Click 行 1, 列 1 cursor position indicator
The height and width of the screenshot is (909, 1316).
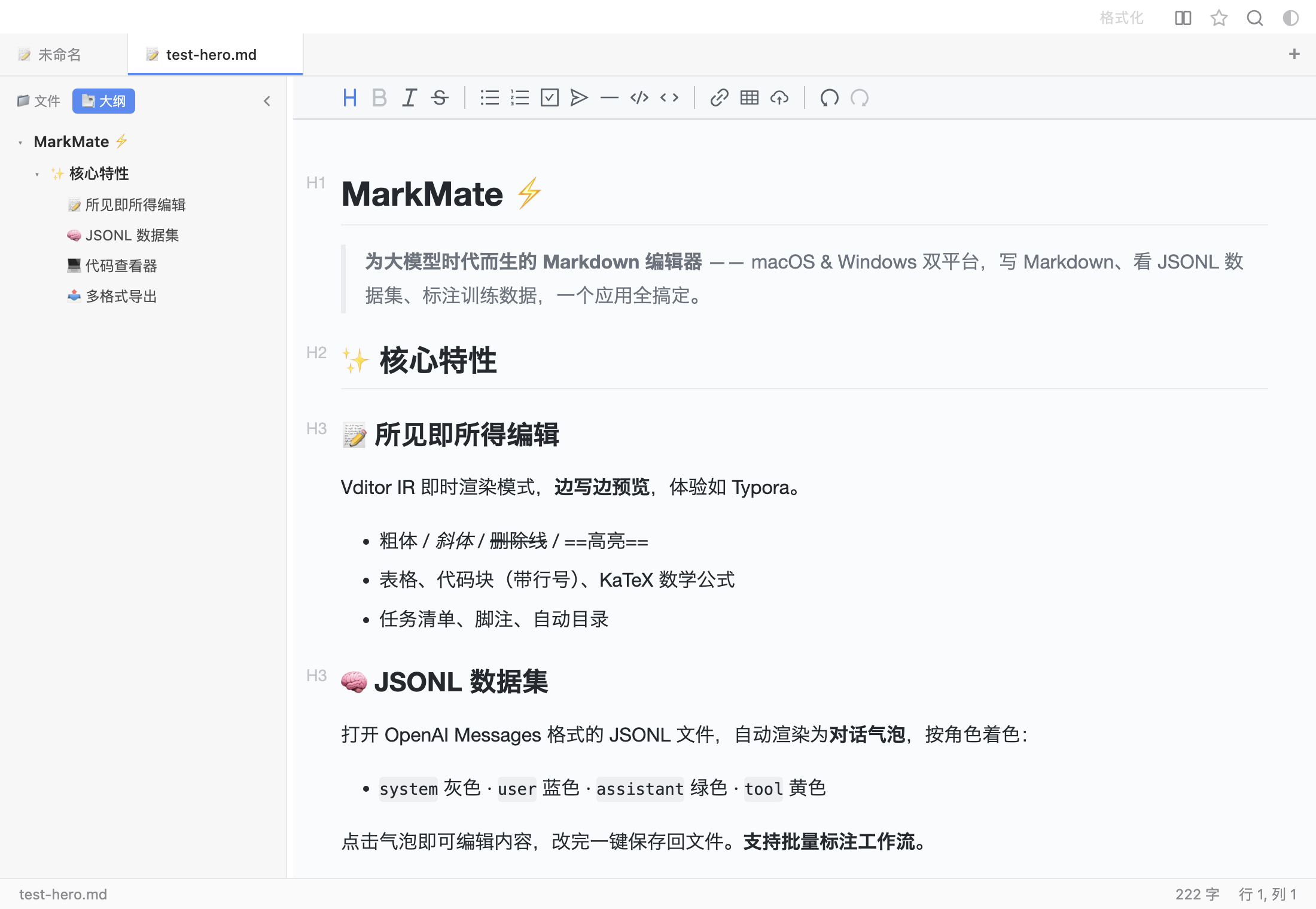(x=1268, y=894)
